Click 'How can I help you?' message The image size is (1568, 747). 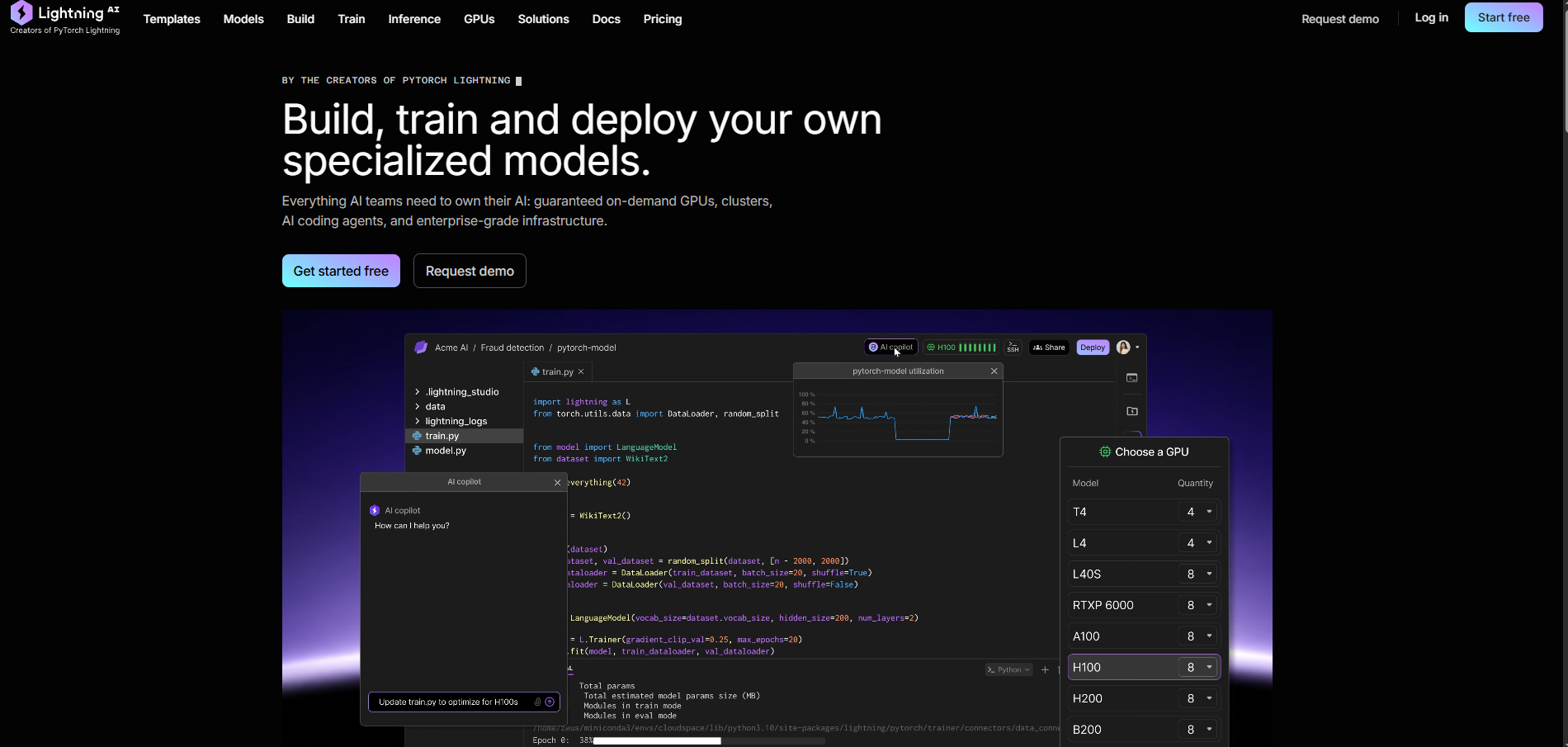pyautogui.click(x=412, y=526)
